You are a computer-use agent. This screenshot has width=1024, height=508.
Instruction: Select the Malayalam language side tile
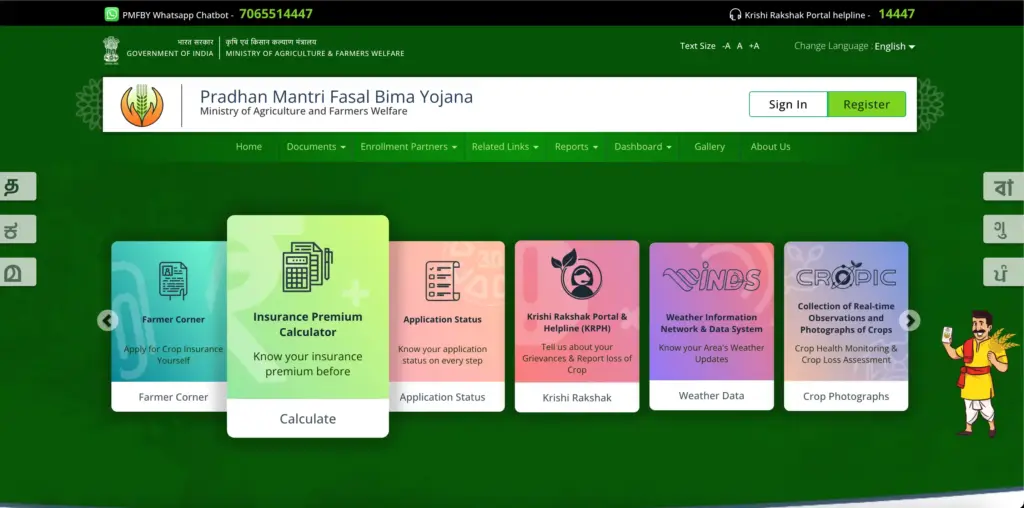(x=18, y=272)
